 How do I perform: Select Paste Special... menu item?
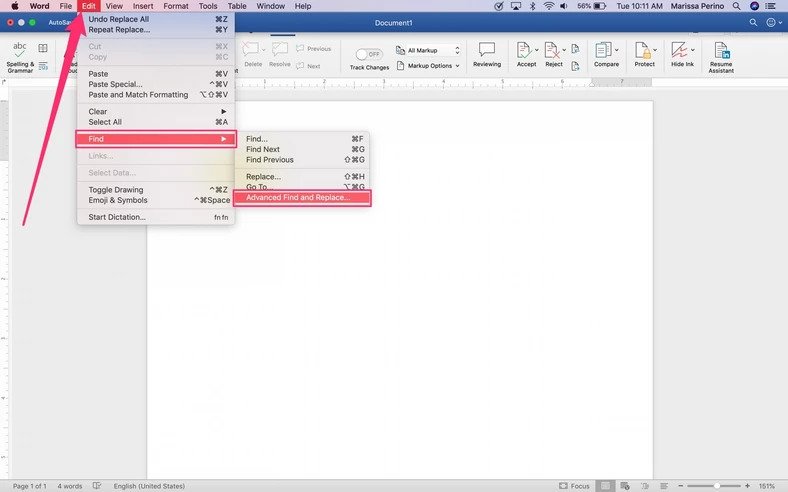[x=156, y=84]
